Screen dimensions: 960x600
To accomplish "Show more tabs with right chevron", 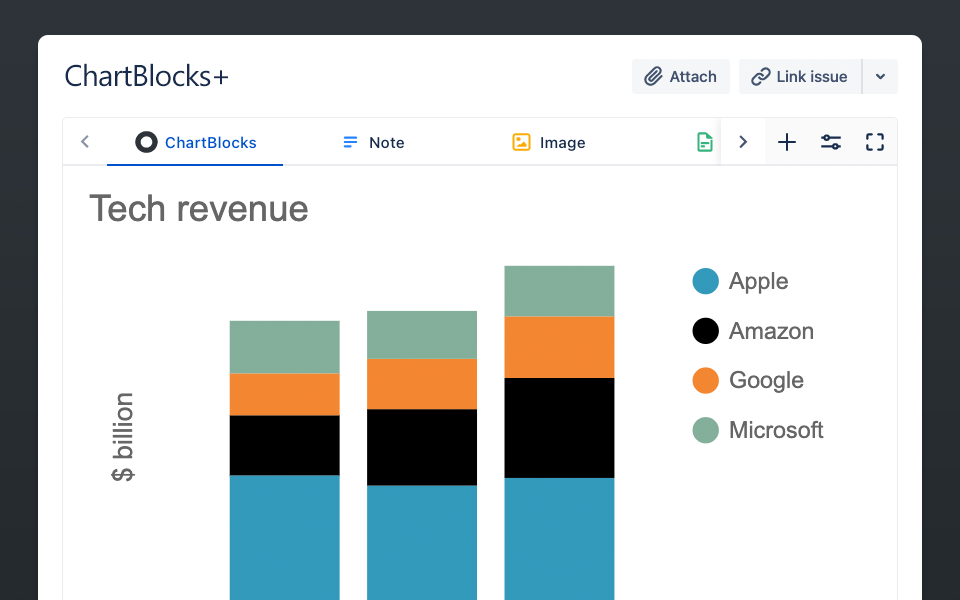I will pyautogui.click(x=743, y=142).
